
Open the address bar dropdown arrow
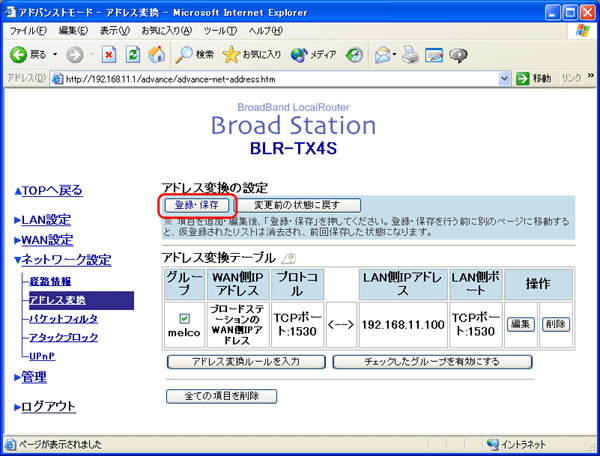[x=504, y=79]
